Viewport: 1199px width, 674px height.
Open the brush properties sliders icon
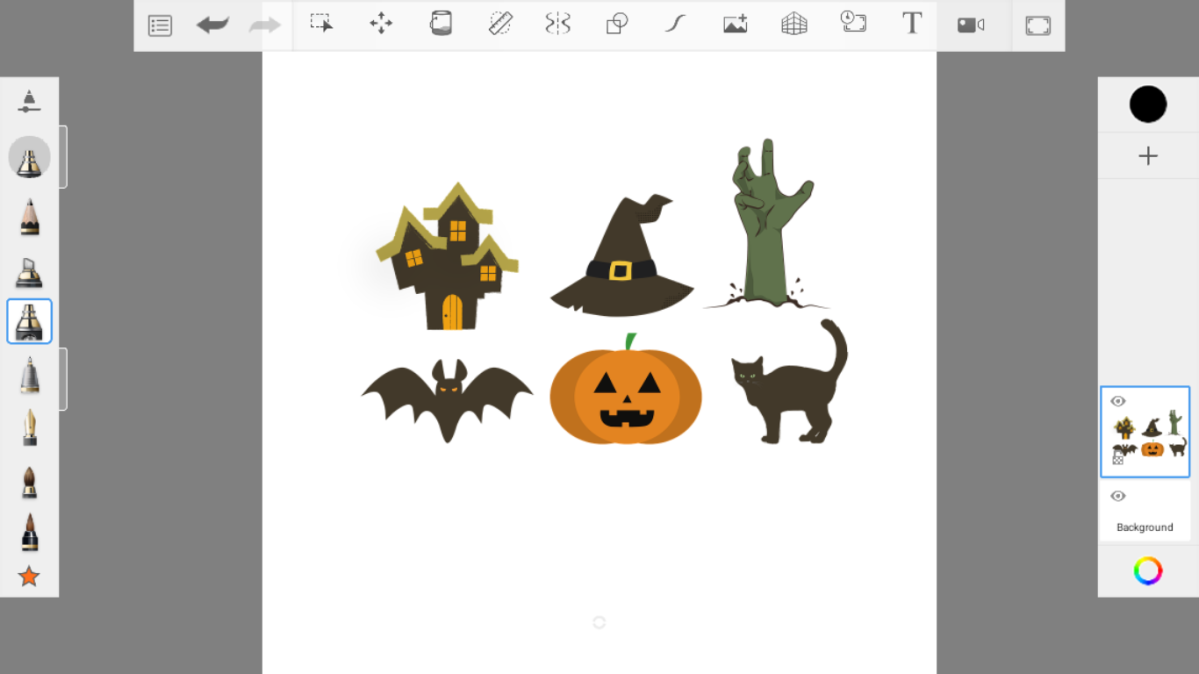[x=29, y=101]
